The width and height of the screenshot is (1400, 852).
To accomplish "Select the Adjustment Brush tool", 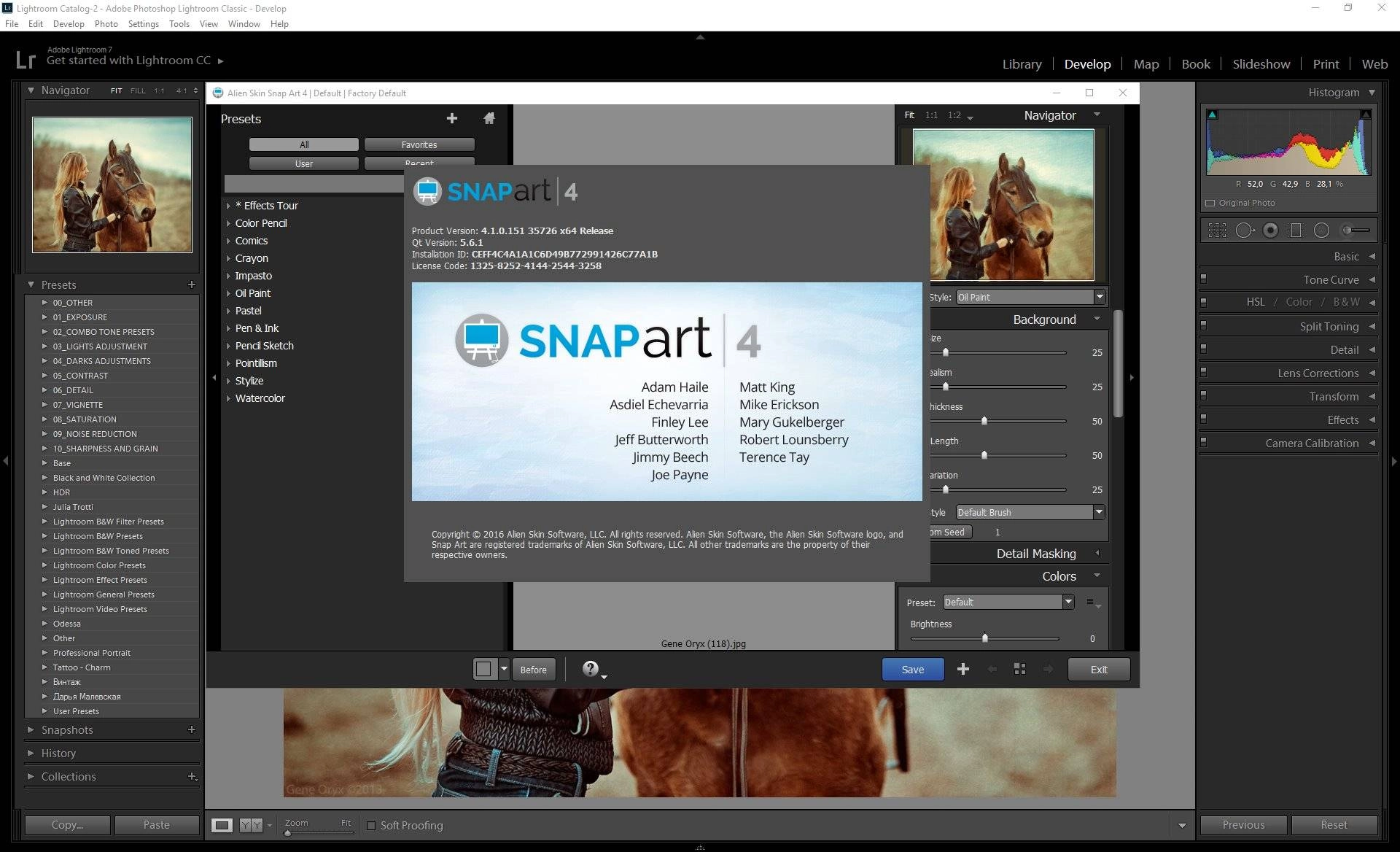I will tap(1356, 231).
